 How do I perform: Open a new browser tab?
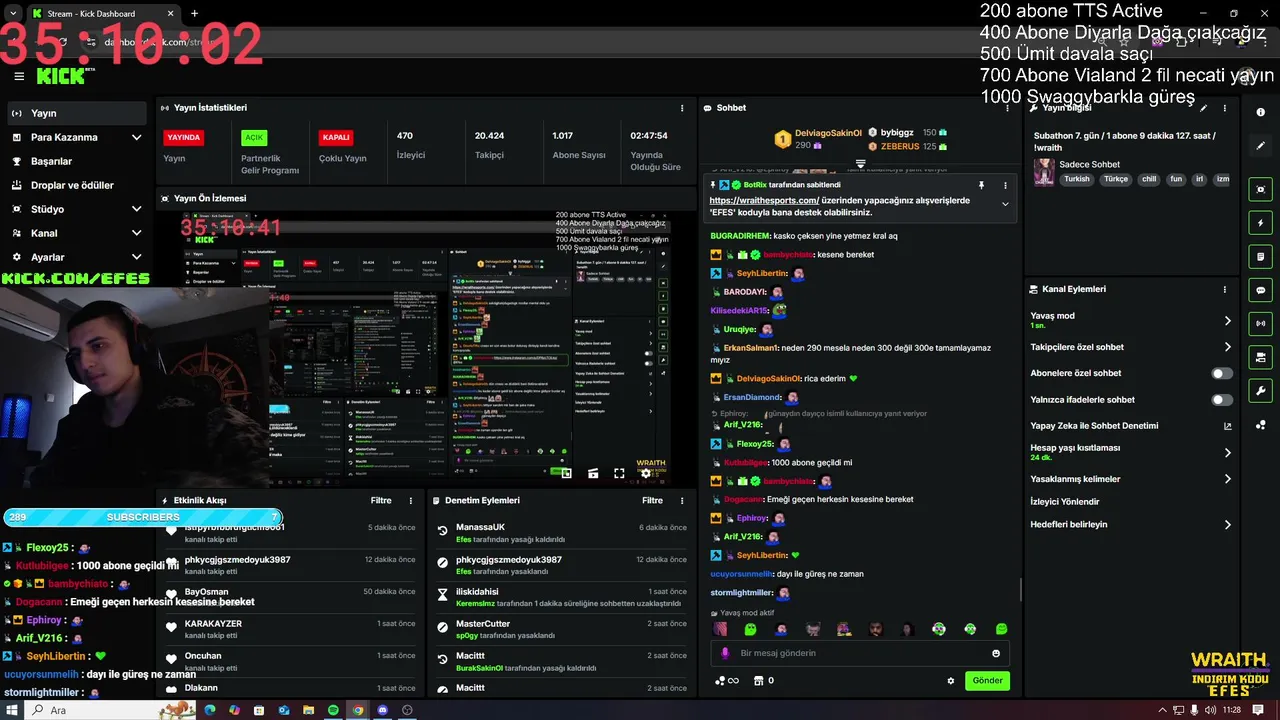194,13
